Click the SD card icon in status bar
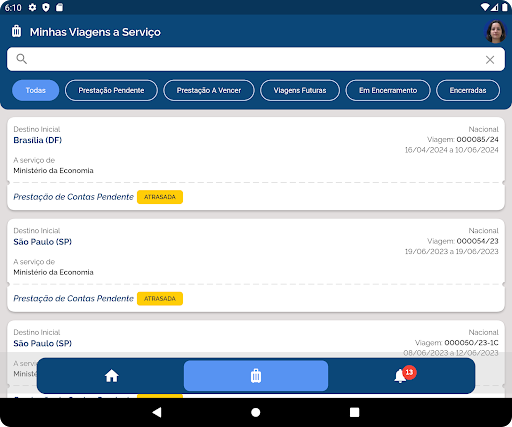Viewport: 512px width, 427px height. (59, 7)
